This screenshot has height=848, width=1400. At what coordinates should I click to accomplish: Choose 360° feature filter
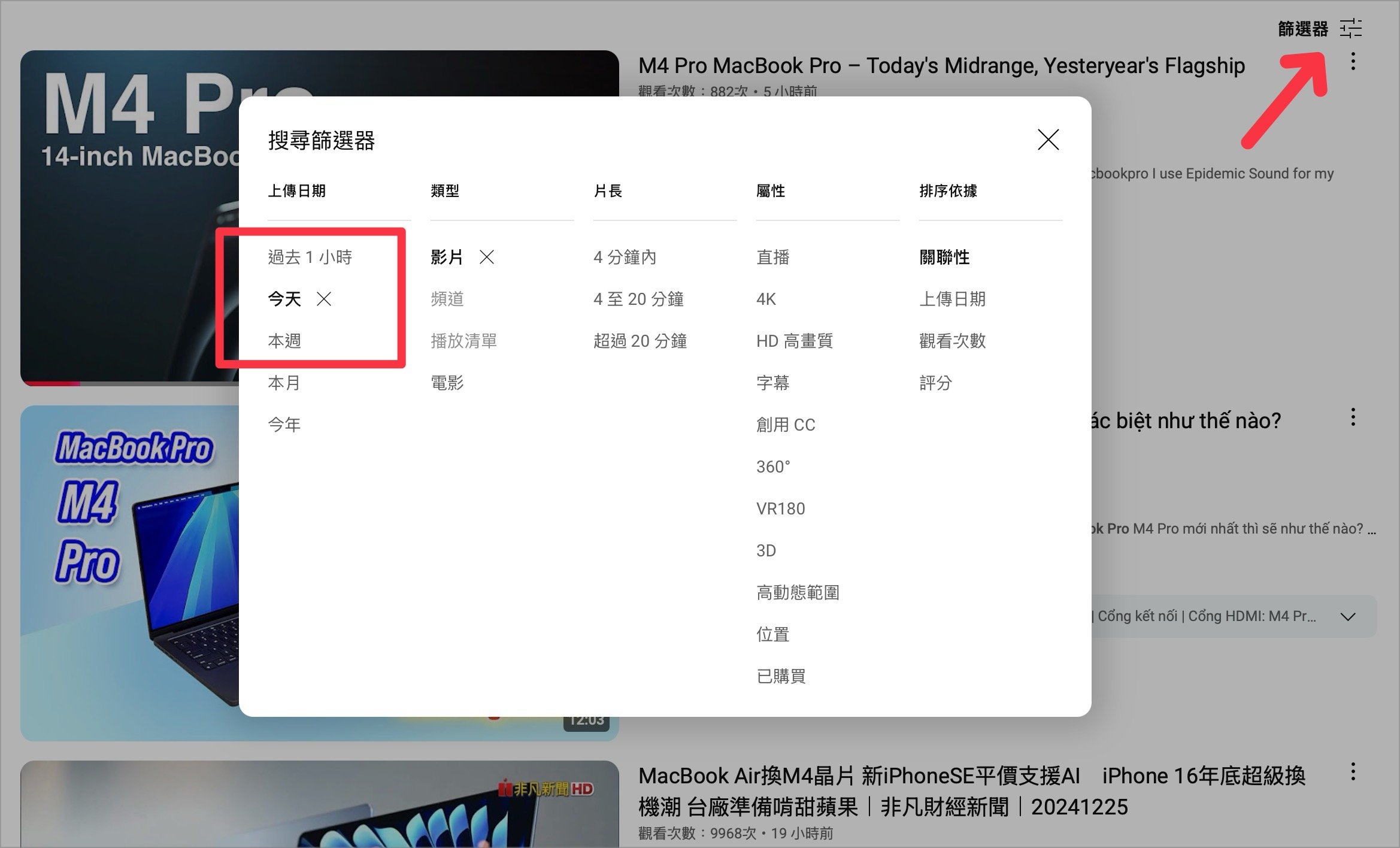click(x=773, y=467)
